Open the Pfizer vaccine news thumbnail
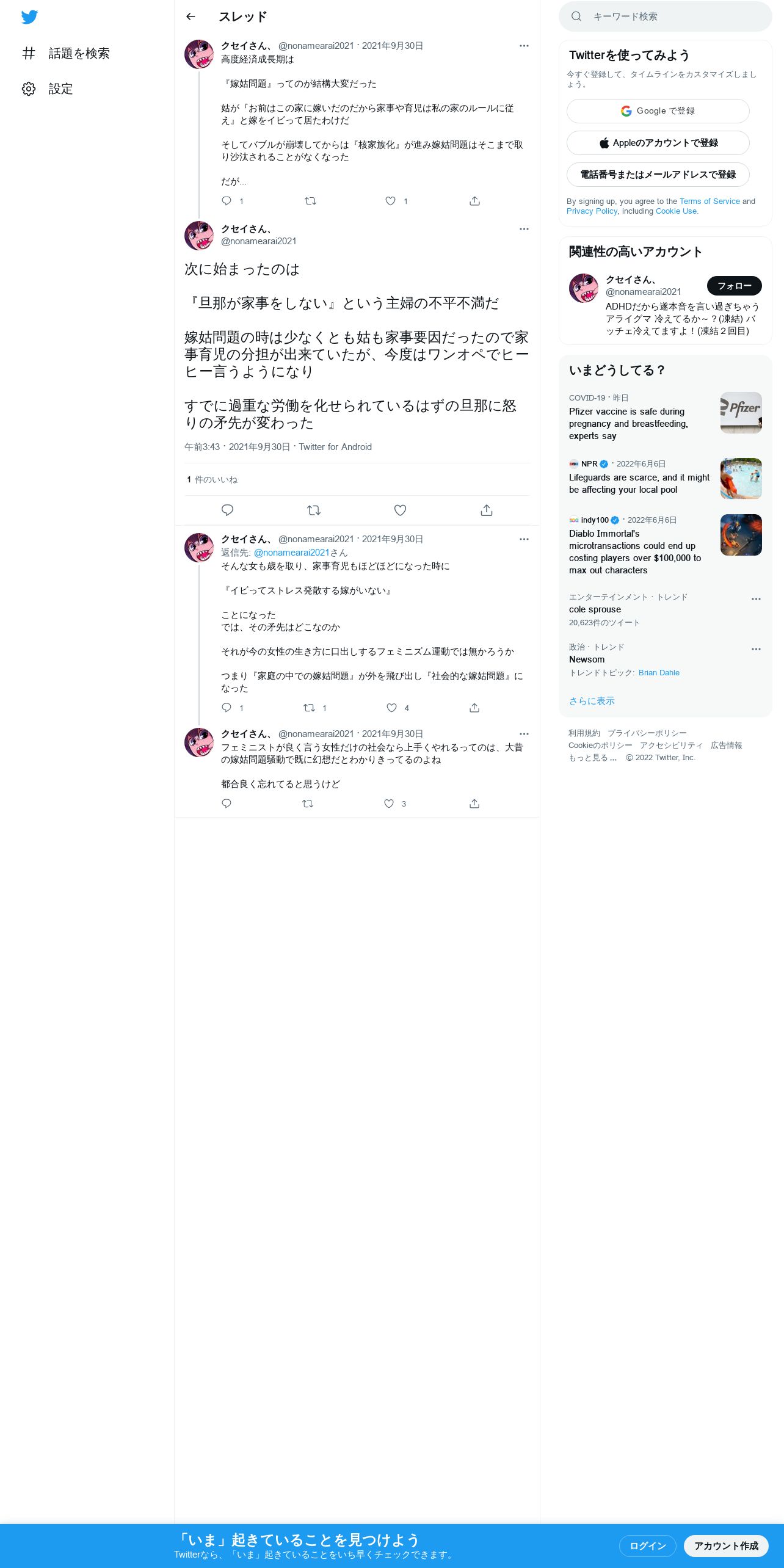Viewport: 784px width, 1568px height. [x=741, y=413]
